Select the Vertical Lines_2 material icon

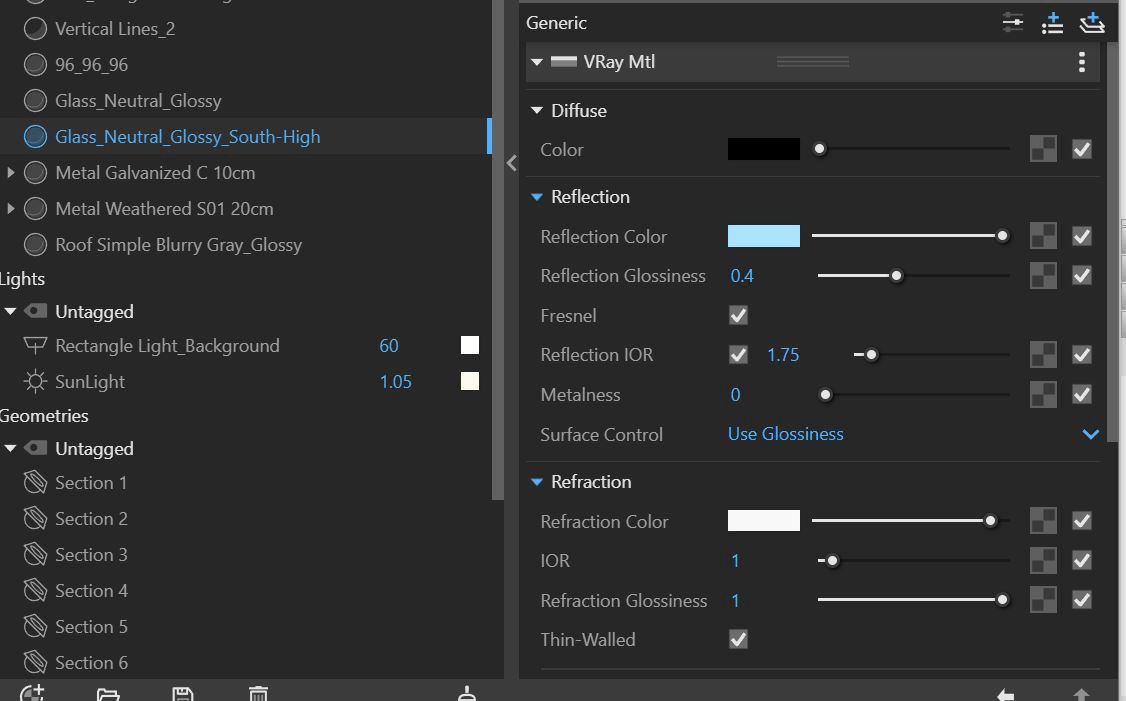click(35, 29)
